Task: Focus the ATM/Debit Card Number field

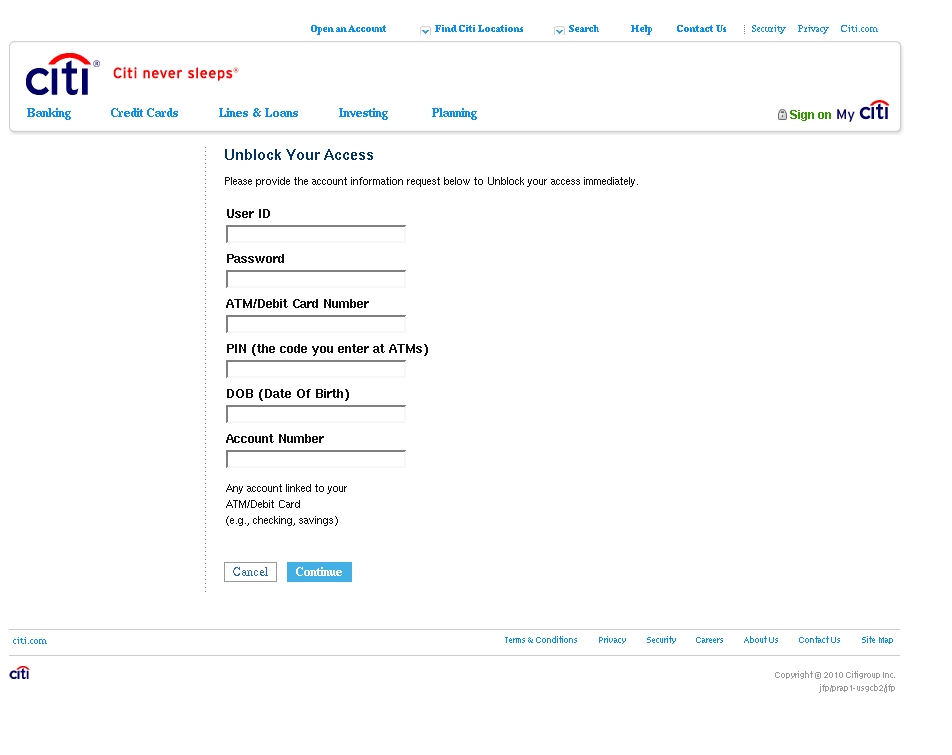Action: click(316, 324)
